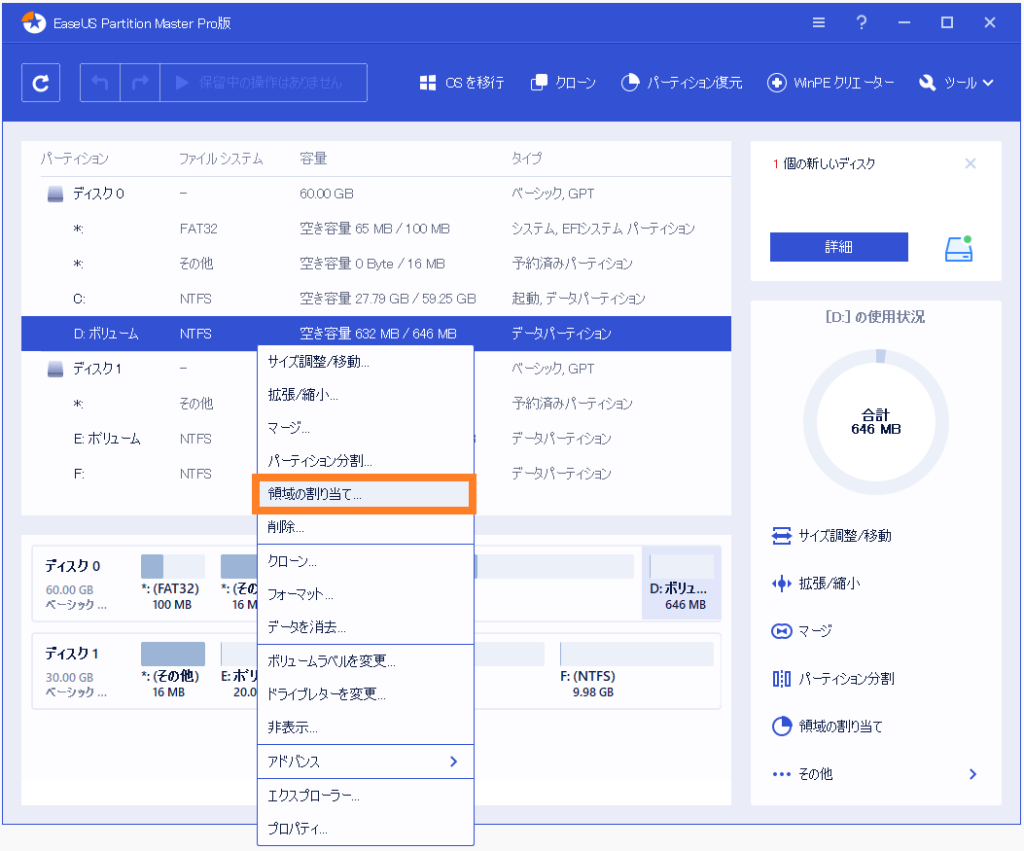Click the タイプ column header
Viewport: 1024px width, 851px height.
(x=526, y=159)
